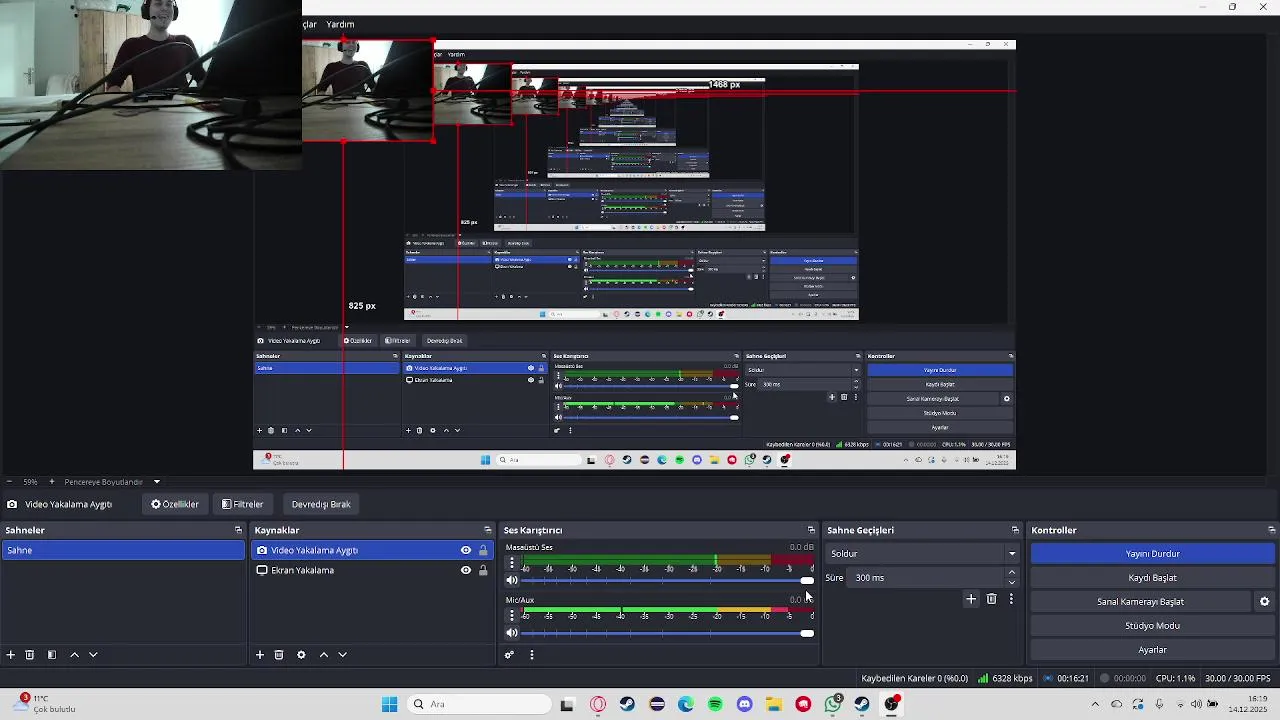The height and width of the screenshot is (720, 1280).
Task: Add a scene transition with the plus icon
Action: (x=970, y=599)
